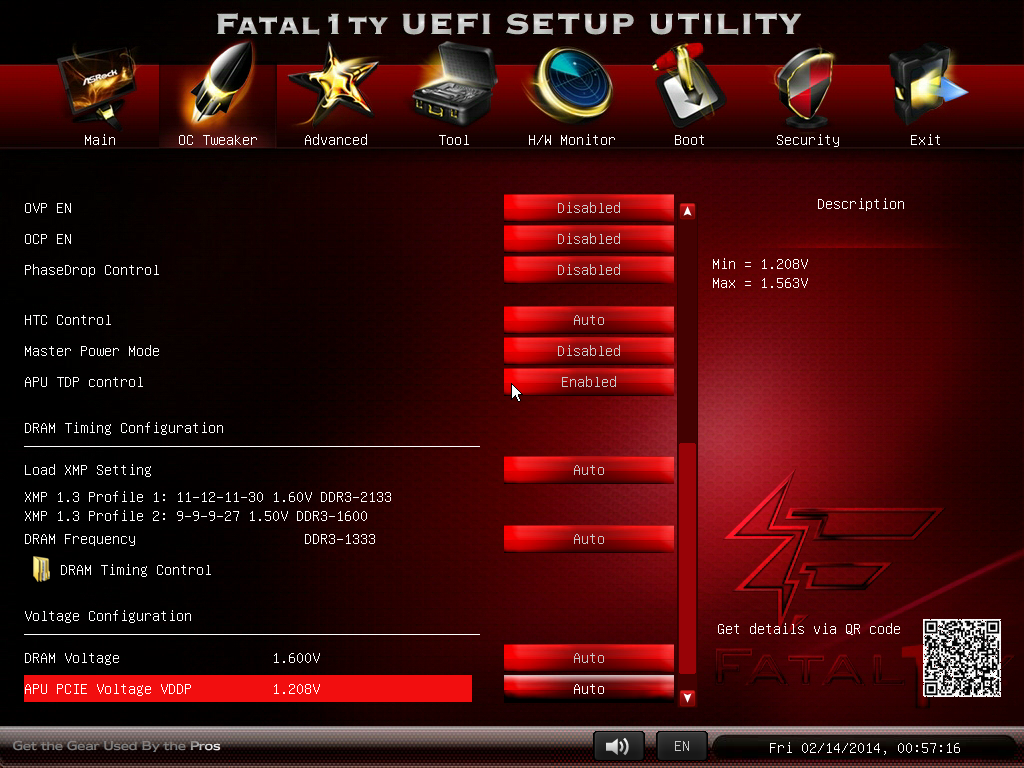This screenshot has width=1024, height=768.
Task: Click the DDR3-1333 frequency value
Action: [340, 539]
